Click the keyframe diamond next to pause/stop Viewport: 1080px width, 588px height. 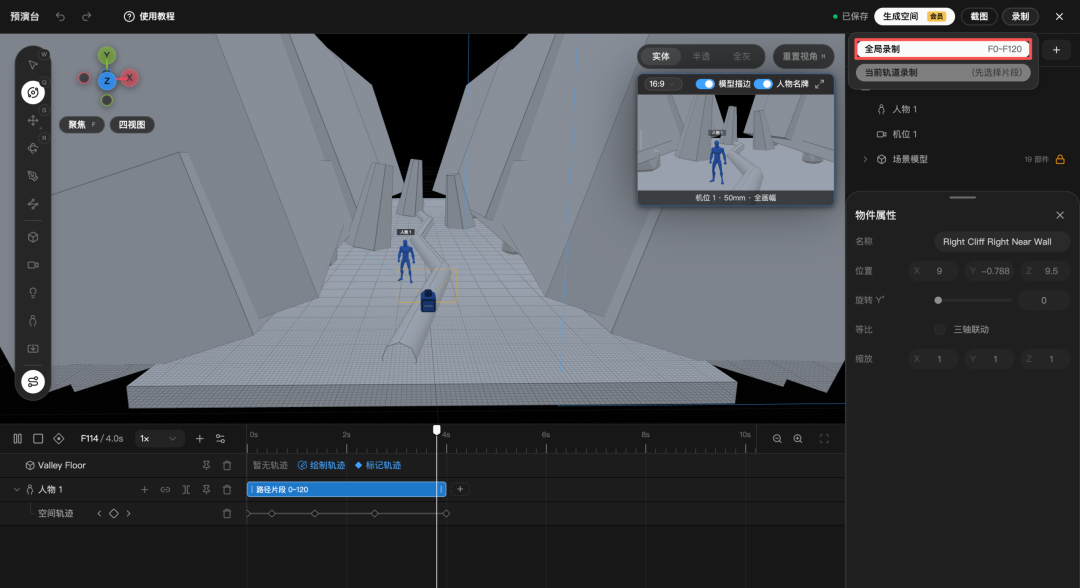[x=59, y=439]
